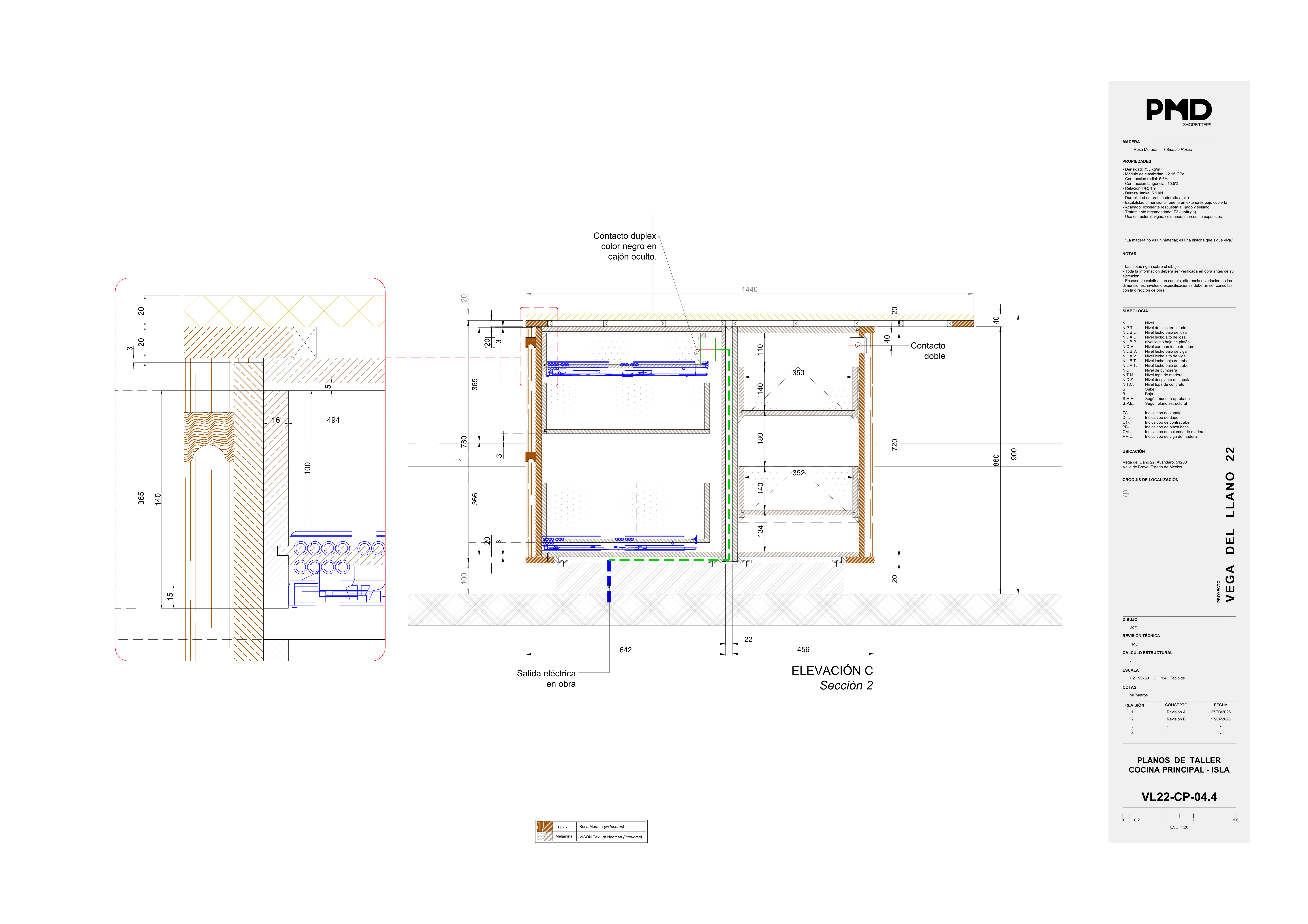Click the 'Contacto doble' annotation
Screen dimensions: 1308x924
pos(928,351)
